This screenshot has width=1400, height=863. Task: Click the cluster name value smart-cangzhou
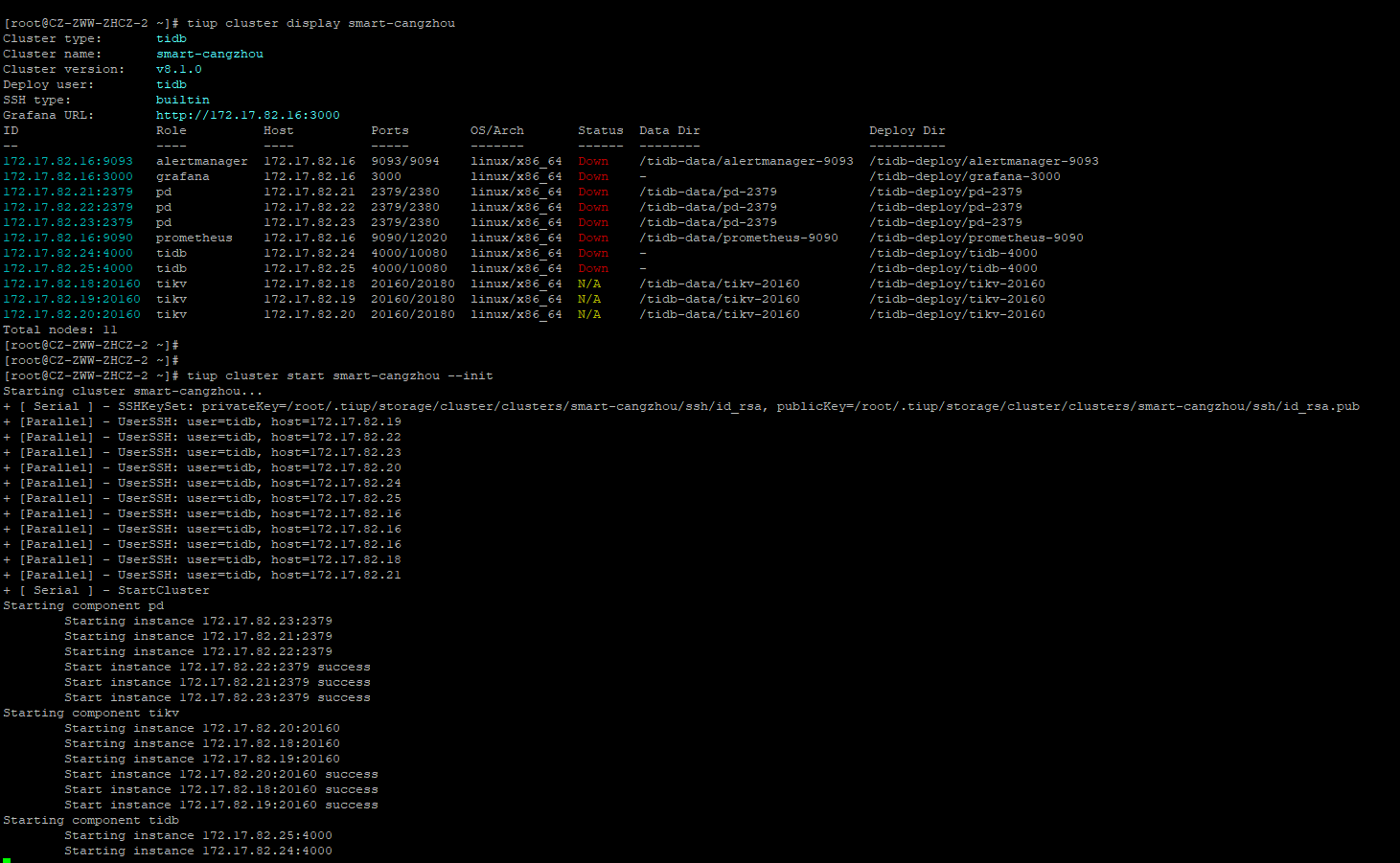(210, 54)
